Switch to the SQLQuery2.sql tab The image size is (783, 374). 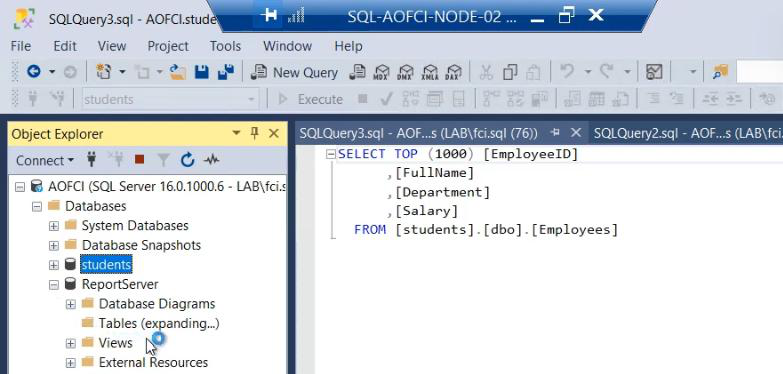[686, 133]
